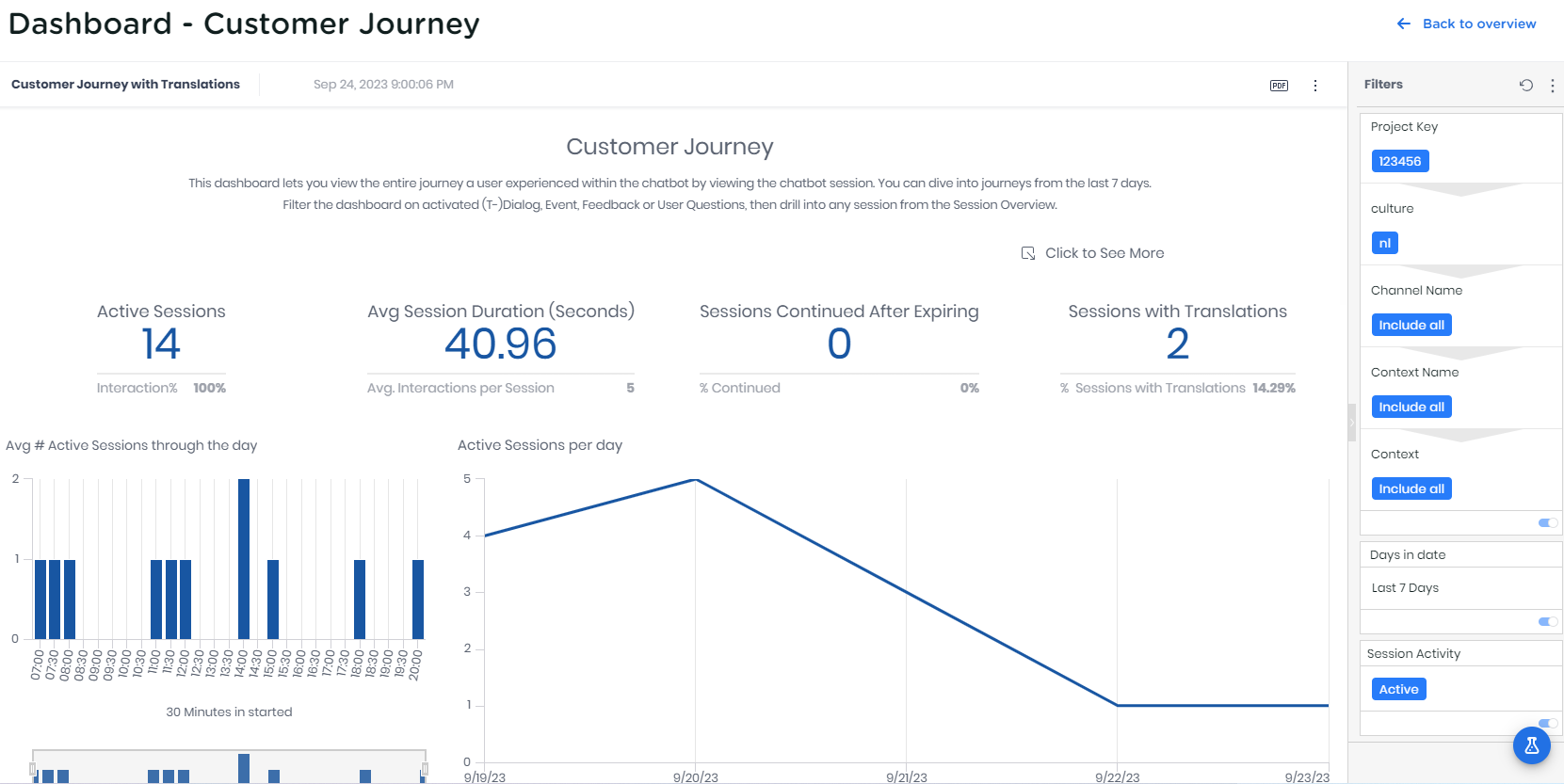
Task: Reset filters using the circular arrow icon
Action: [x=1525, y=85]
